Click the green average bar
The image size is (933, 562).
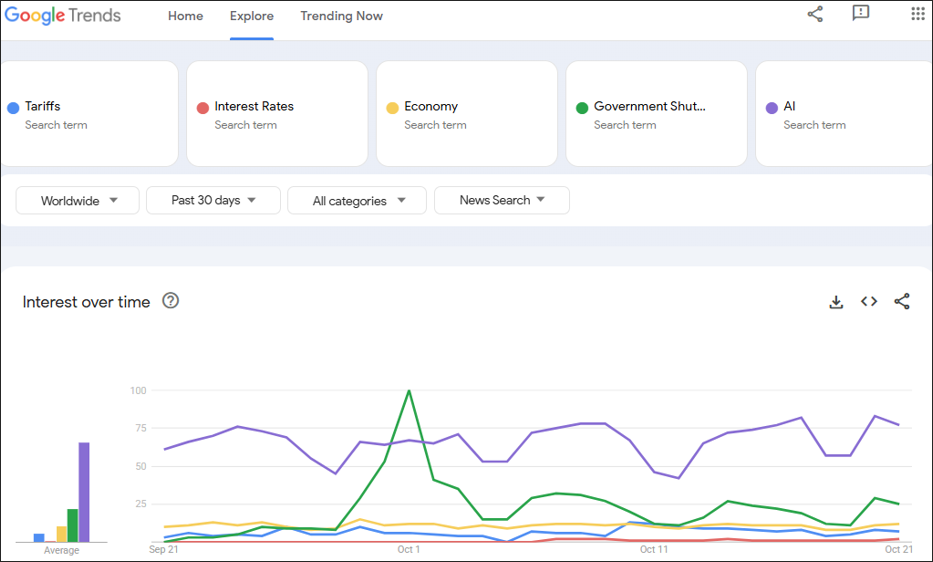(73, 526)
